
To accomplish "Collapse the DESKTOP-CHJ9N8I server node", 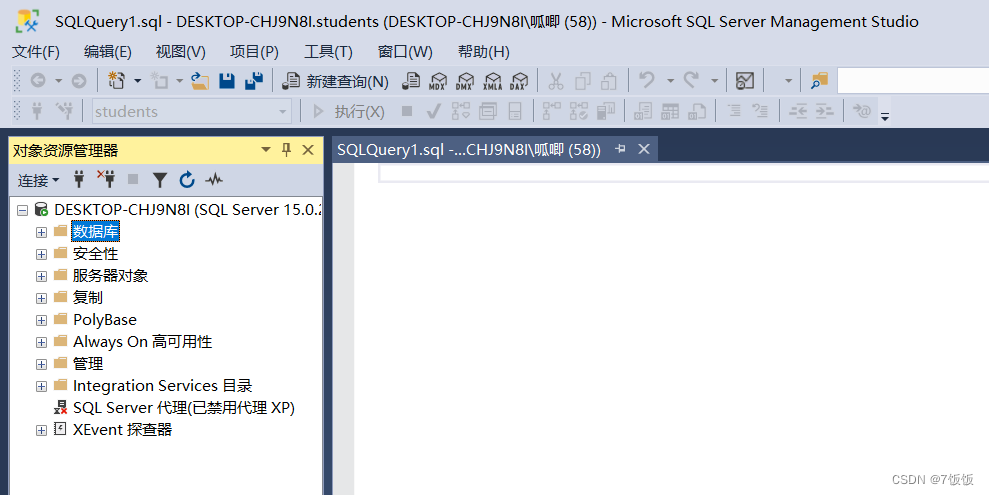I will click(x=23, y=210).
